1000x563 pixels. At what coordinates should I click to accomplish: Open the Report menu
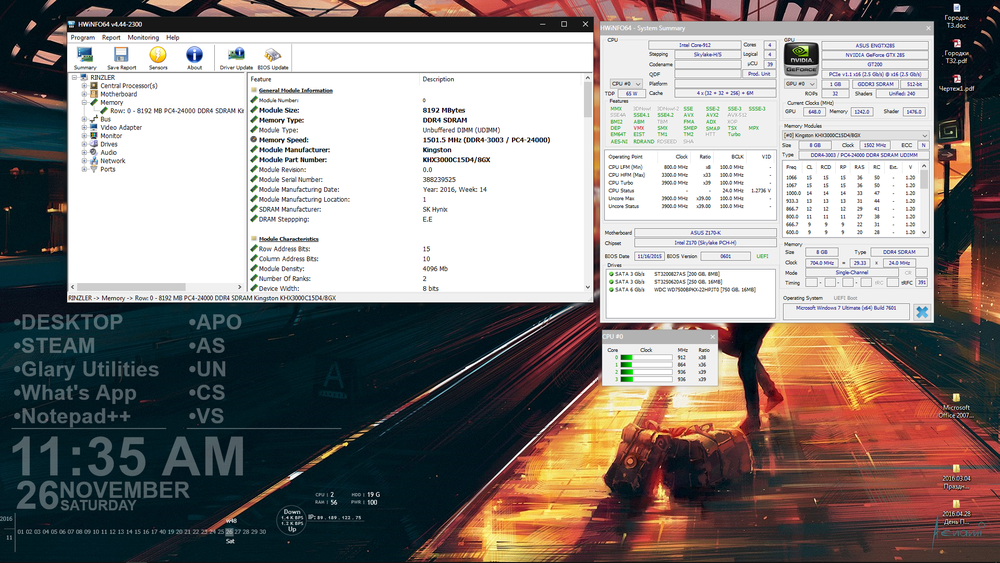[111, 37]
